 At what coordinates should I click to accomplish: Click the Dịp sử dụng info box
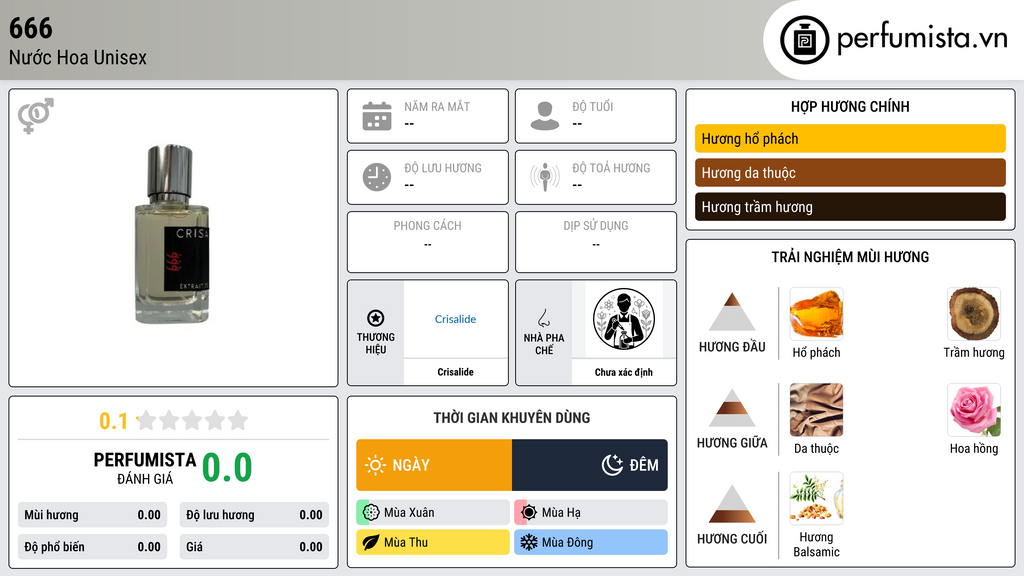pos(596,242)
